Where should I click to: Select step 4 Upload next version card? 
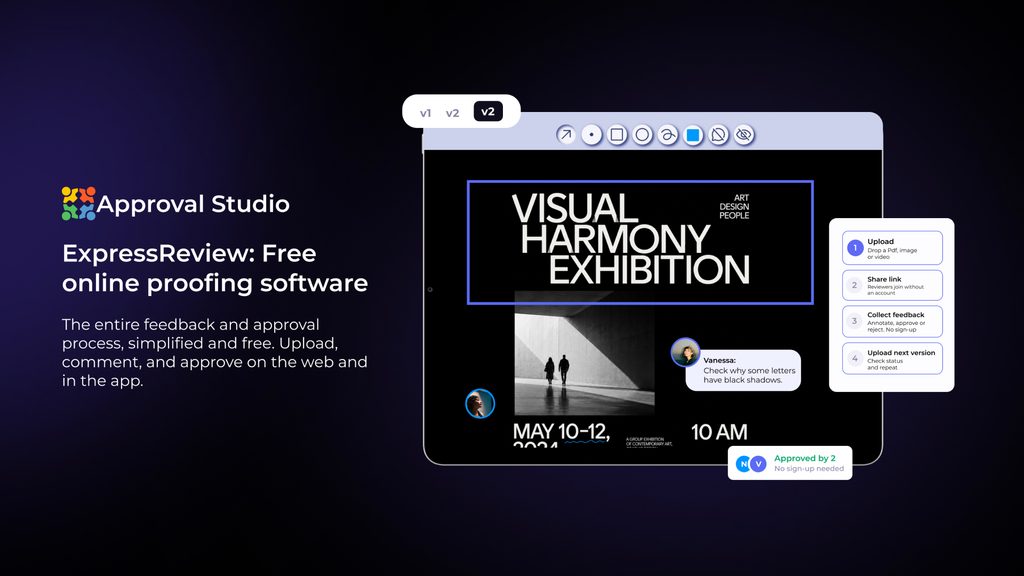[x=892, y=359]
